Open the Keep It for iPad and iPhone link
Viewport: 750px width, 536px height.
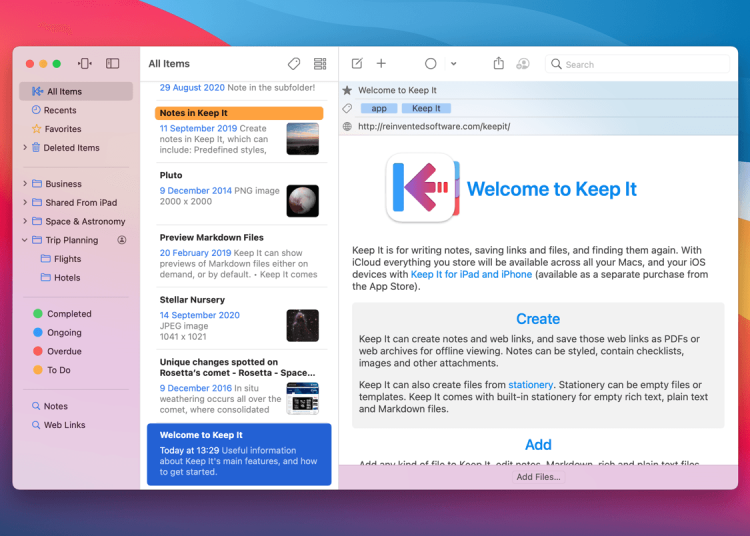[471, 274]
